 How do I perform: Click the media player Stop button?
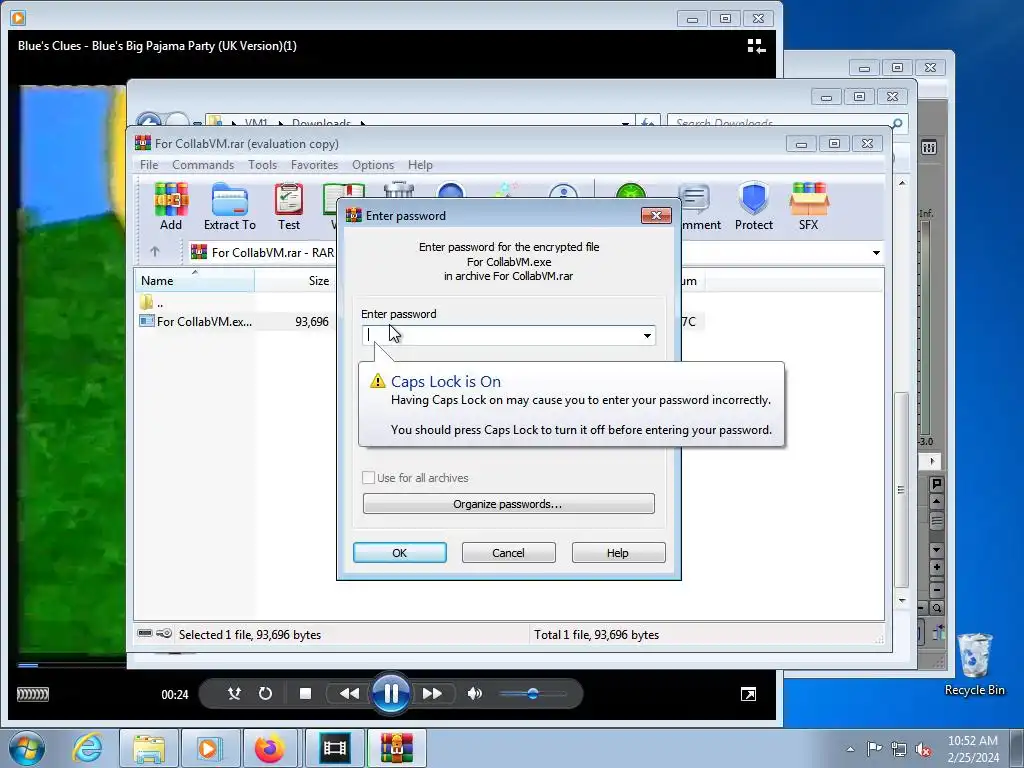(x=305, y=694)
